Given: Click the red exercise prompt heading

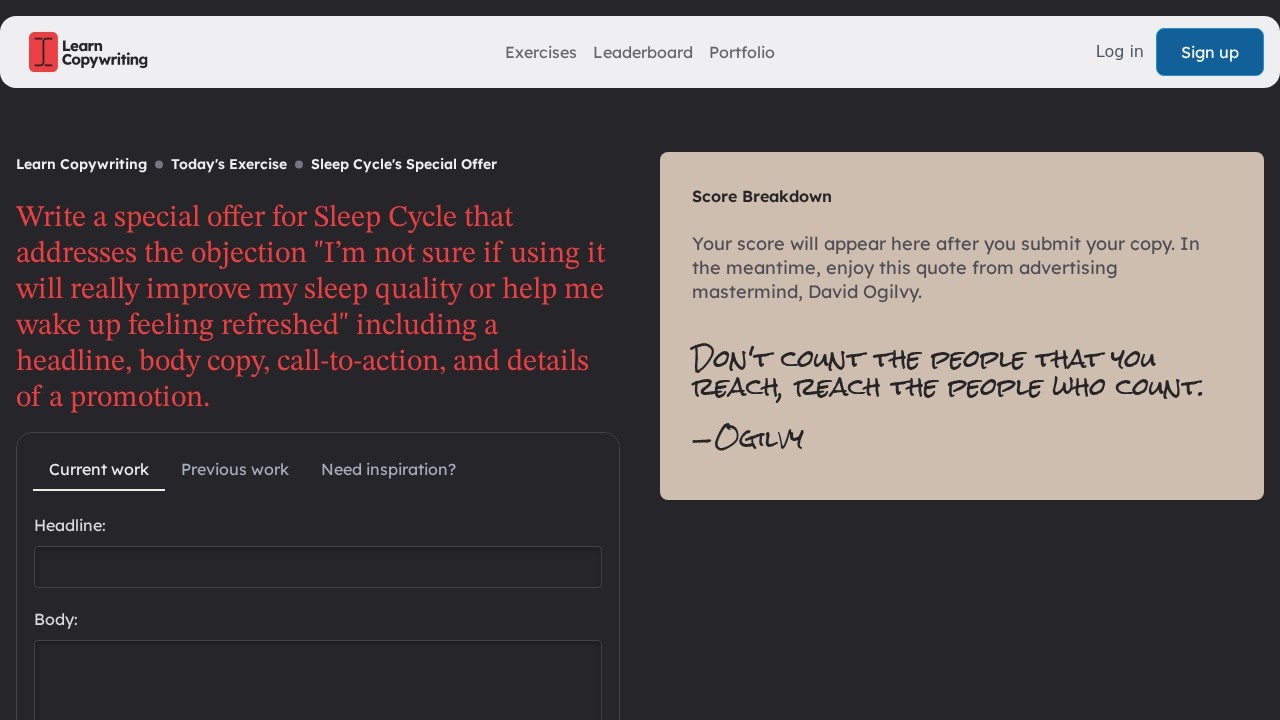Looking at the screenshot, I should (311, 306).
